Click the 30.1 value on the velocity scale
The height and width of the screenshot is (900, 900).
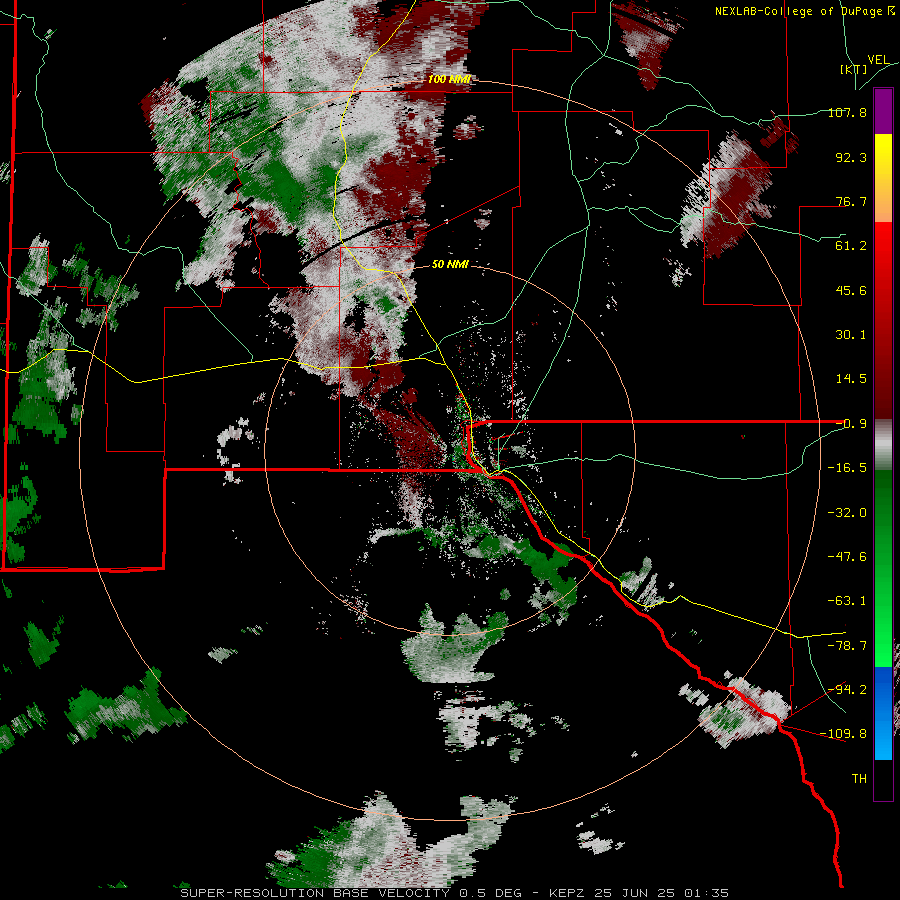point(851,335)
